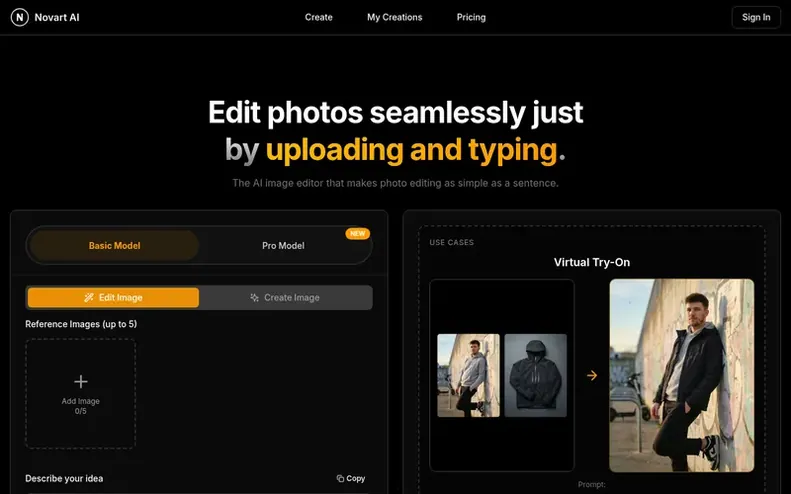This screenshot has height=494, width=791.
Task: Go to My Creations page
Action: [394, 17]
